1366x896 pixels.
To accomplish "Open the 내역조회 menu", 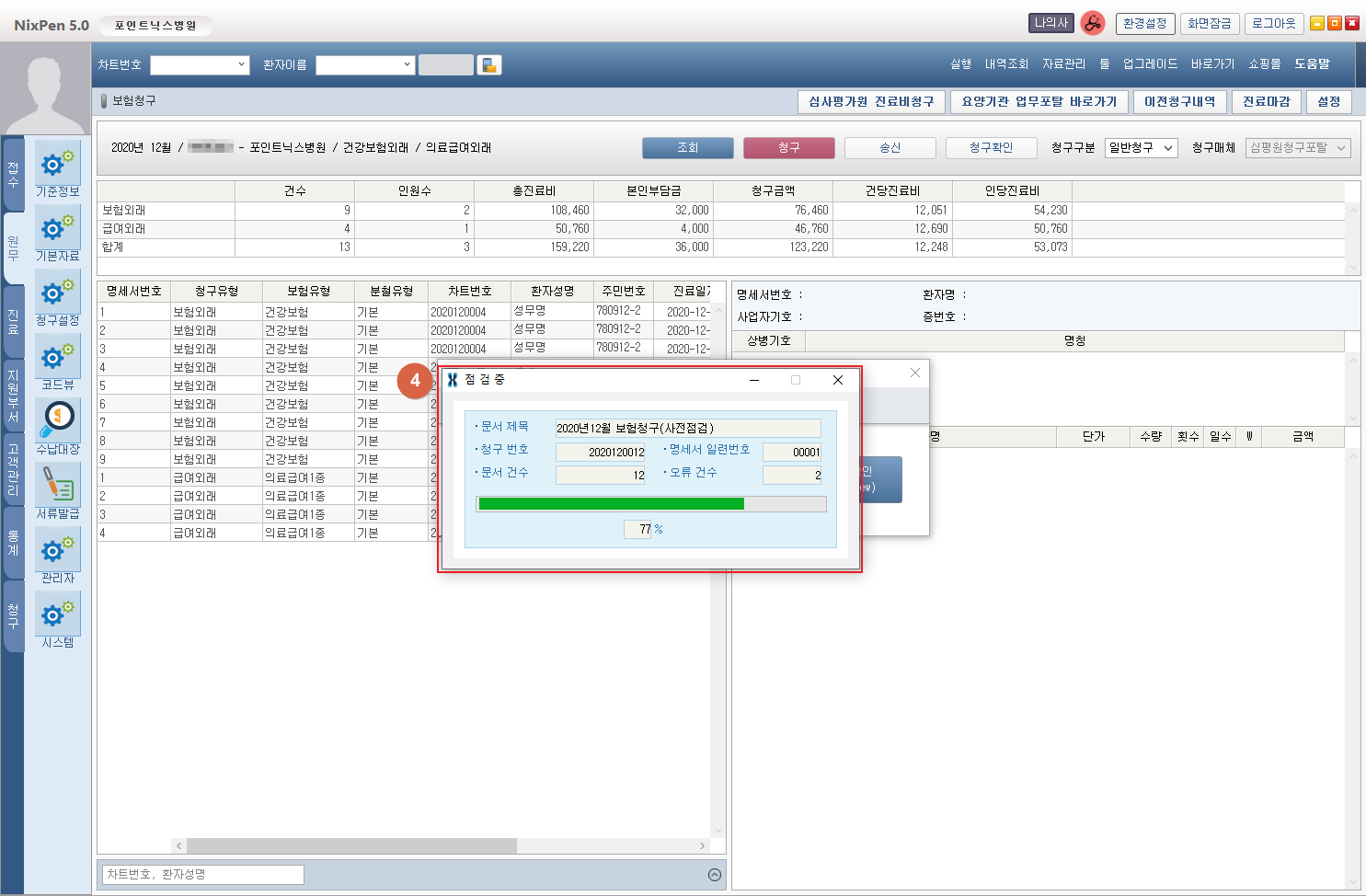I will coord(1006,64).
